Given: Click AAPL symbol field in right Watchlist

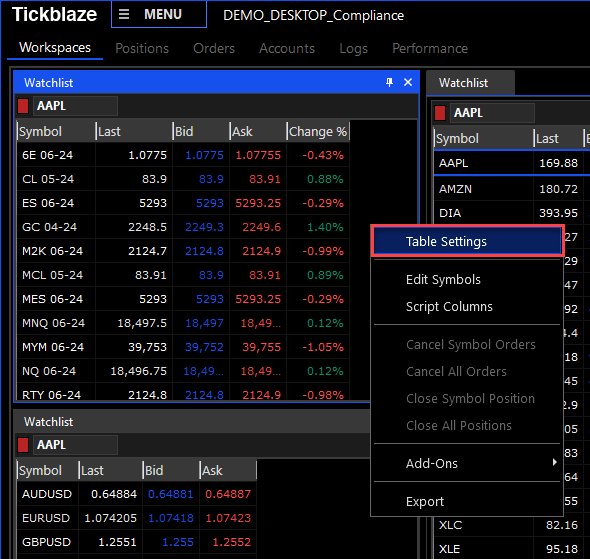Looking at the screenshot, I should [x=492, y=113].
